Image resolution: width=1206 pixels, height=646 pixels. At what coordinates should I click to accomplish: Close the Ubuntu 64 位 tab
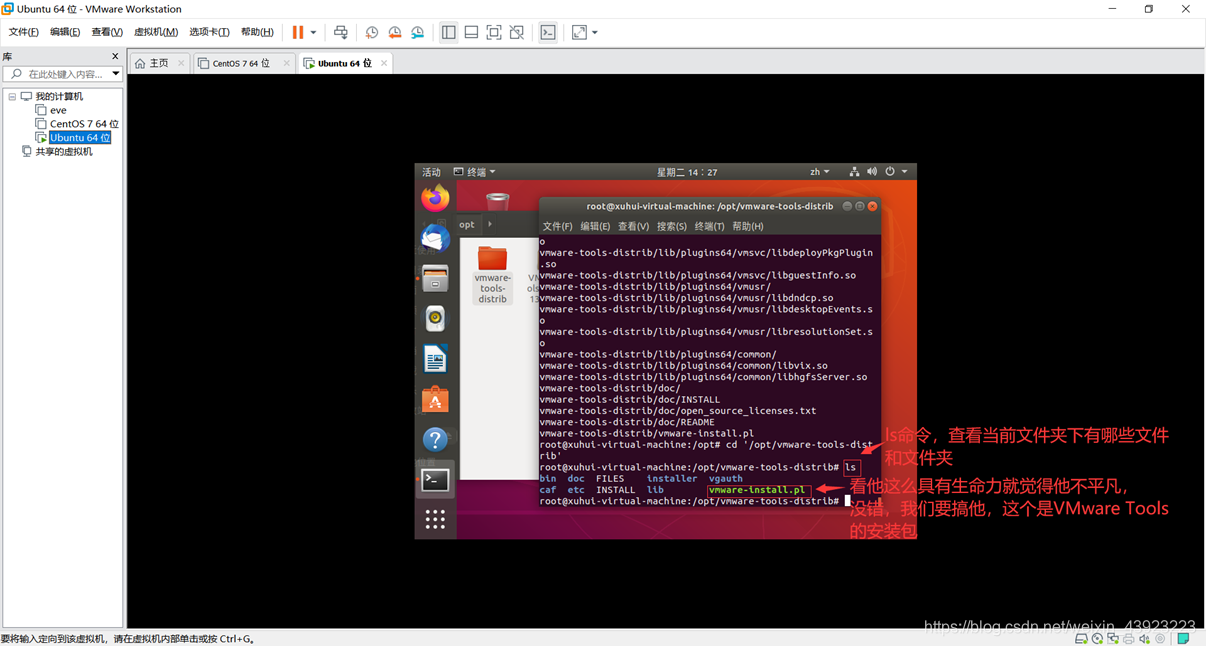tap(384, 63)
